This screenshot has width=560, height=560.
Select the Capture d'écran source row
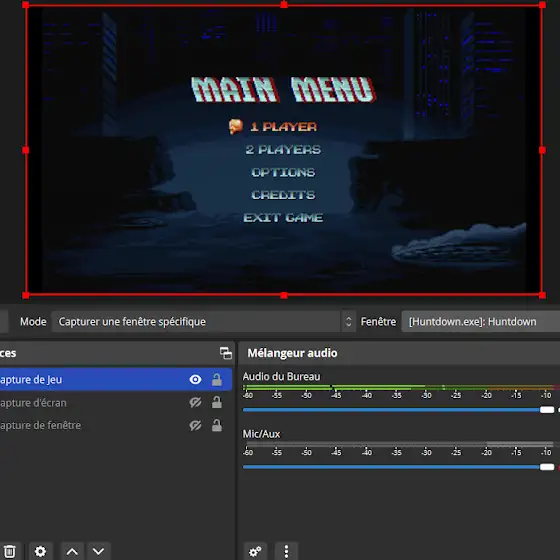(x=116, y=402)
